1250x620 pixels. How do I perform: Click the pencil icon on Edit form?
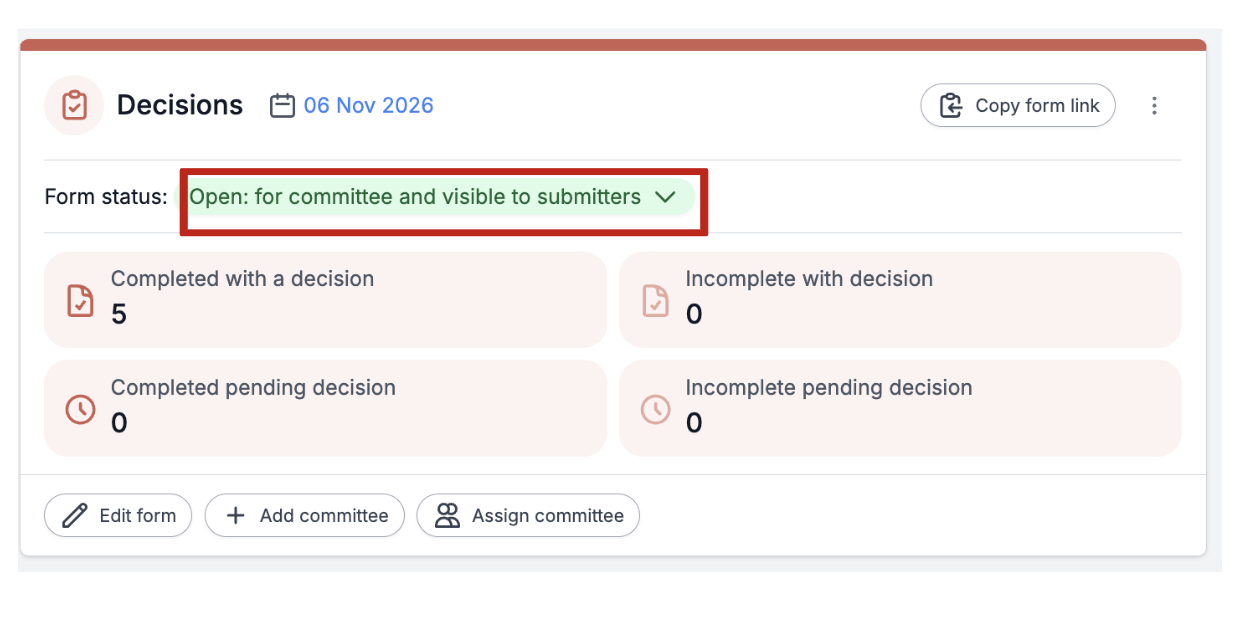[x=75, y=516]
